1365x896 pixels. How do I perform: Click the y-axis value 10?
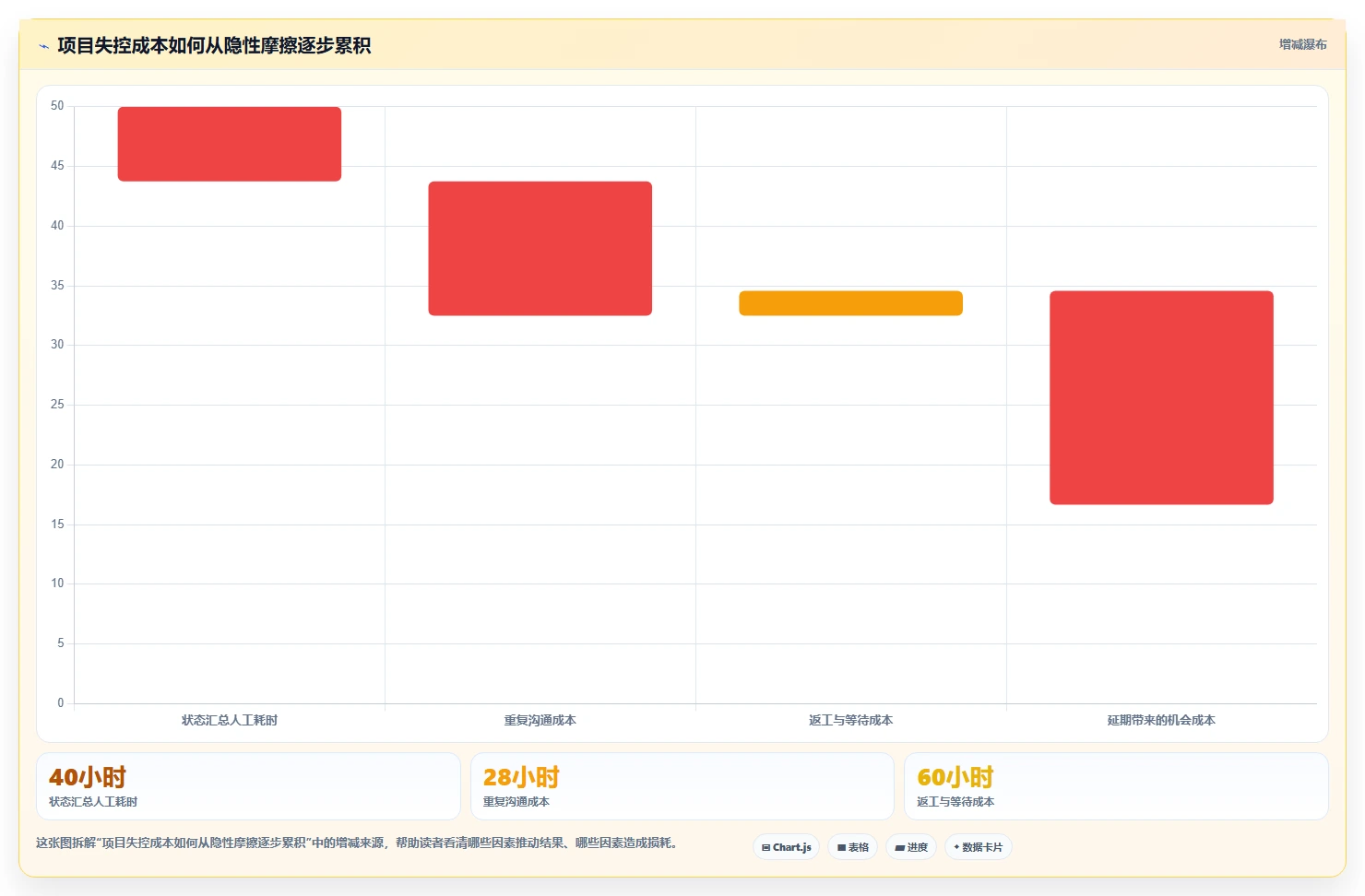(57, 584)
